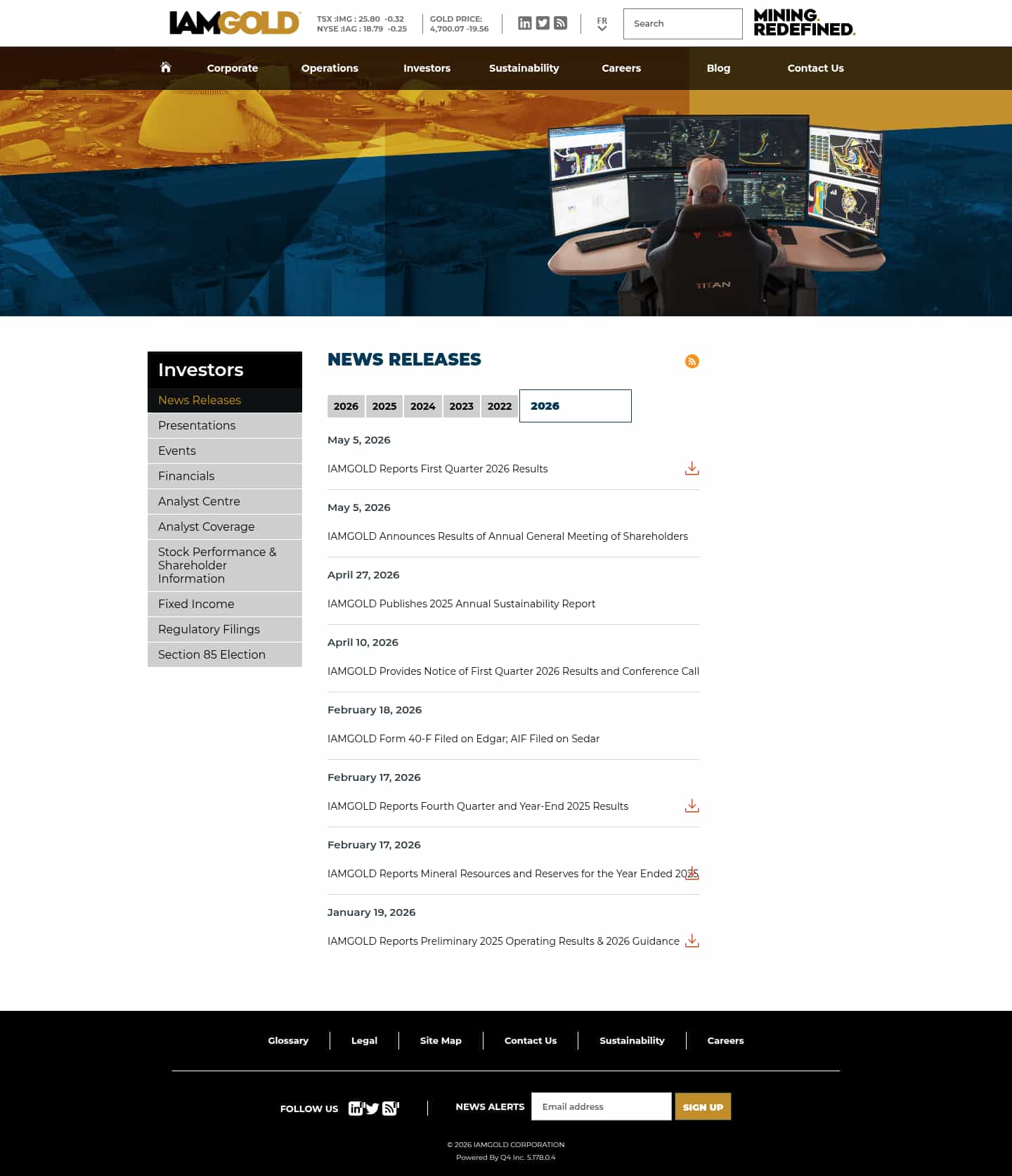
Task: Open LinkedIn icon in footer Follow Us
Action: [x=356, y=1109]
